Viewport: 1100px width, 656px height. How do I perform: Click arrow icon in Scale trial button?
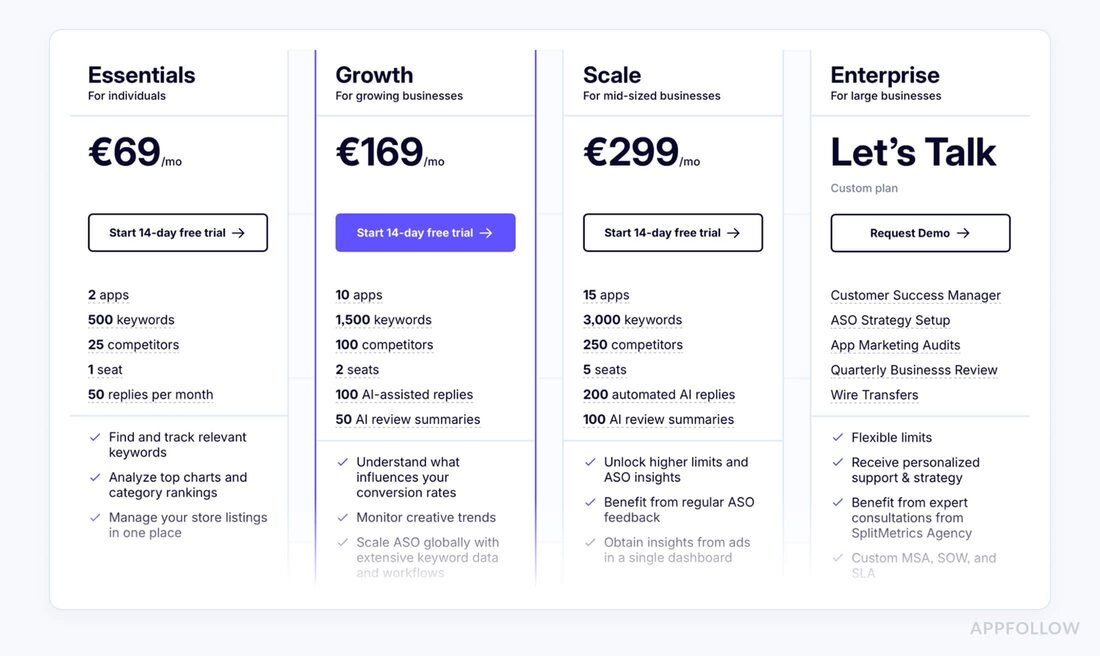733,233
